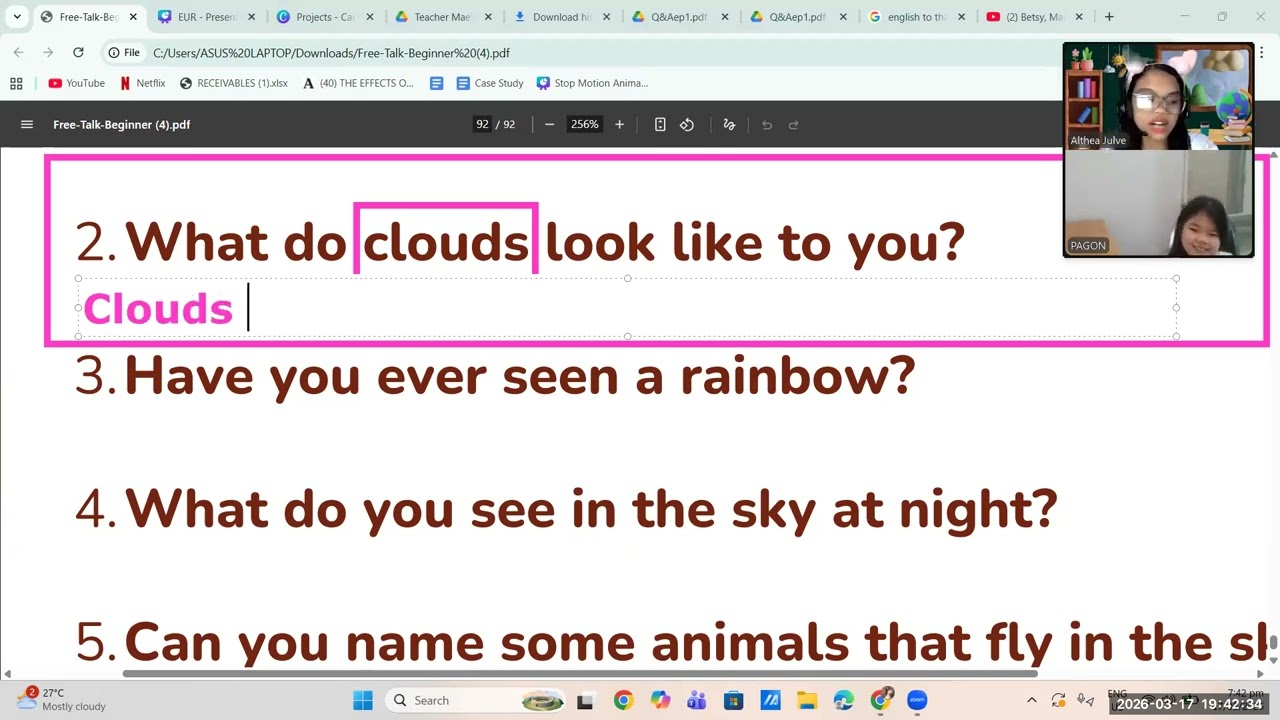
Task: Close the english to thai tab
Action: [x=961, y=17]
